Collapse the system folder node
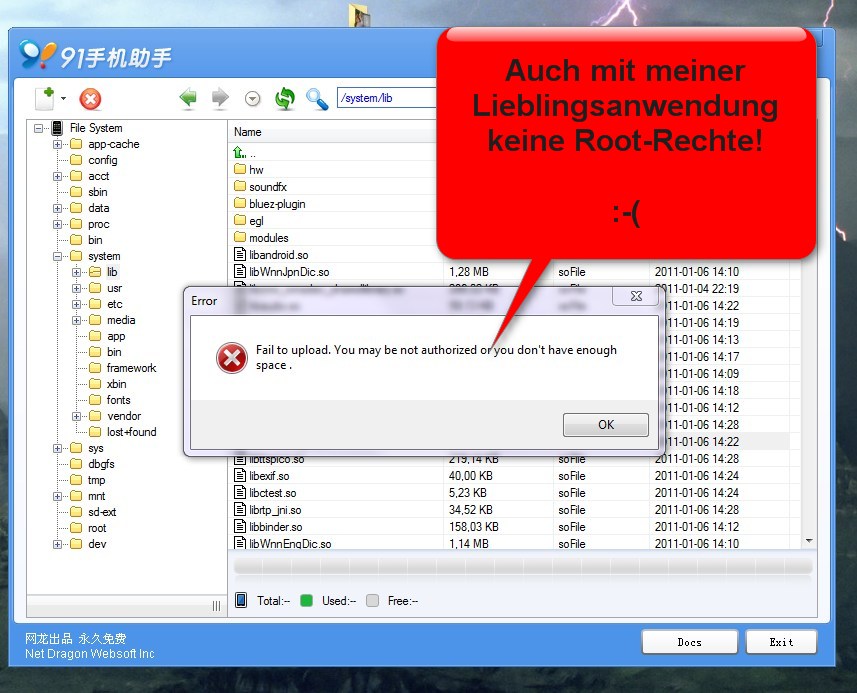Screen dimensions: 857x693 [57, 256]
